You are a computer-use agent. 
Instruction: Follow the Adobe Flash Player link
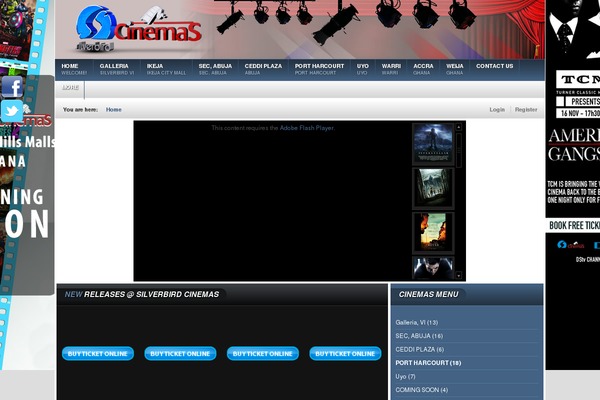[307, 128]
